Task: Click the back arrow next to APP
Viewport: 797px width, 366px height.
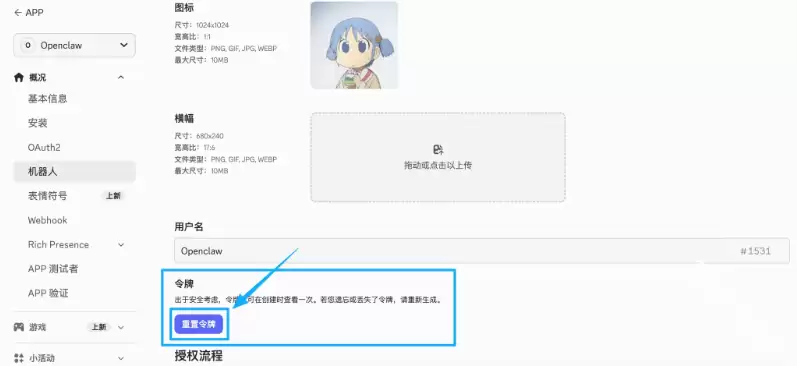Action: pos(18,13)
